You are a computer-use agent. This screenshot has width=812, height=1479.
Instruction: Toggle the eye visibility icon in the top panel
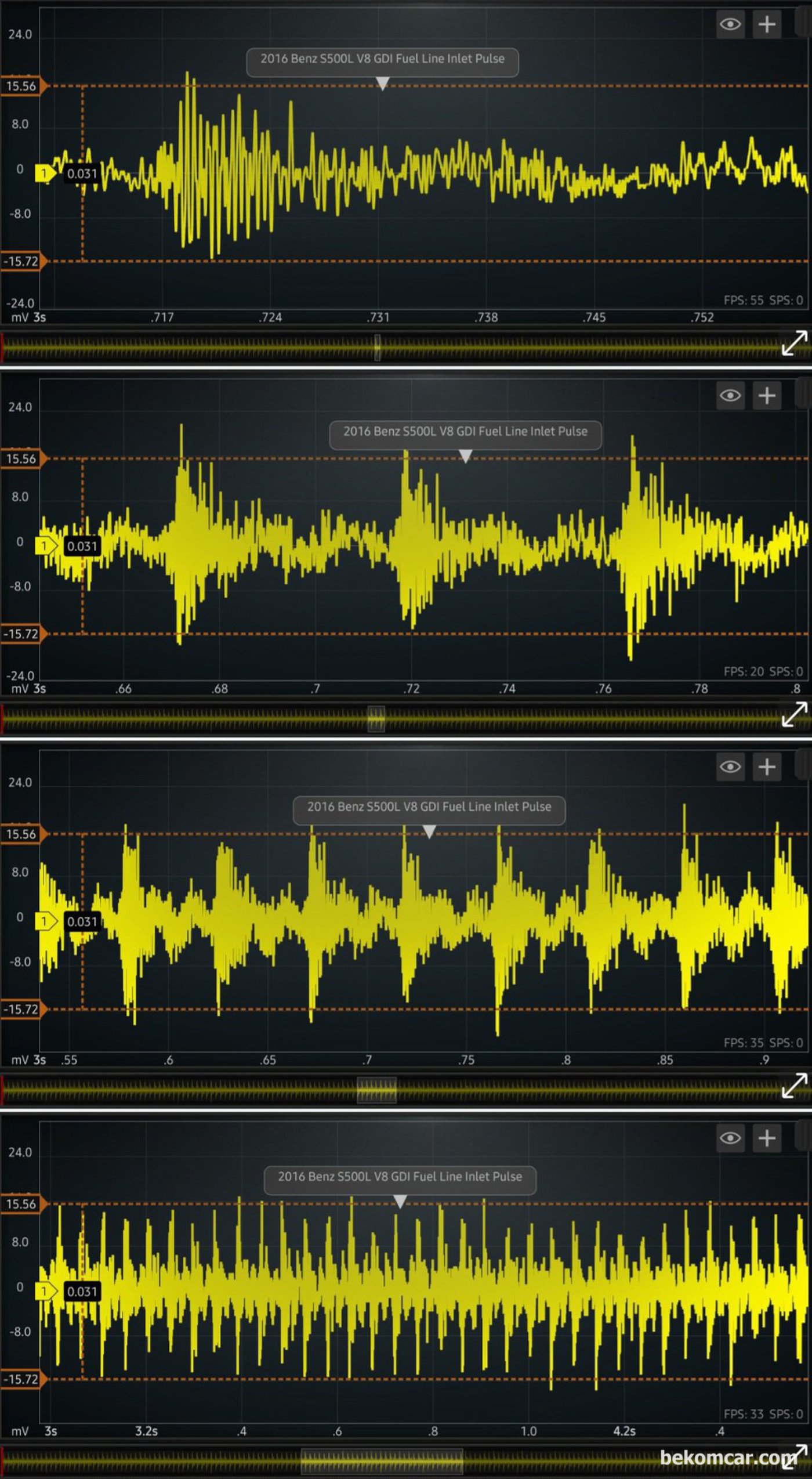pyautogui.click(x=730, y=24)
